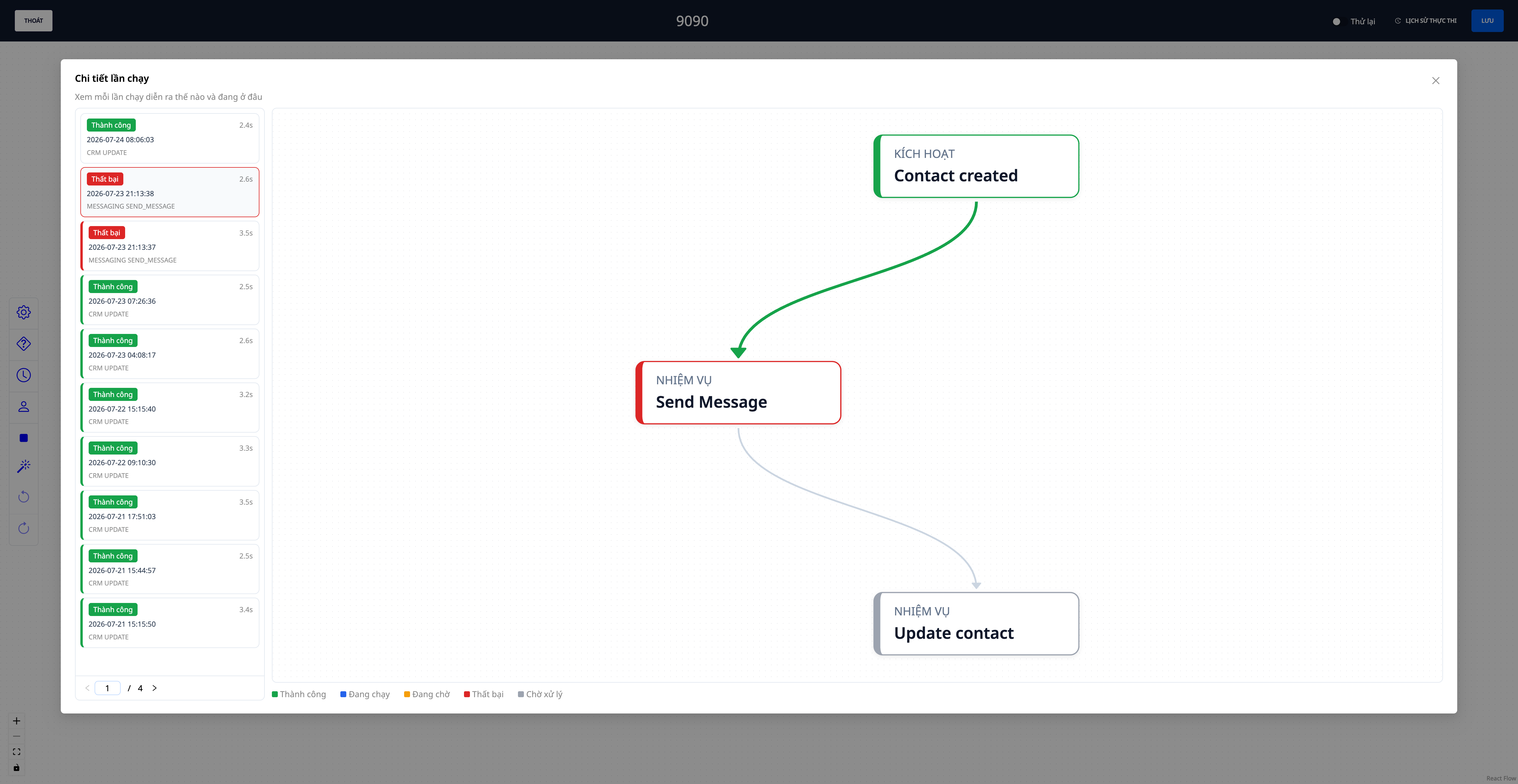Open the settings gear in left sidebar
This screenshot has width=1518, height=784.
click(x=24, y=312)
